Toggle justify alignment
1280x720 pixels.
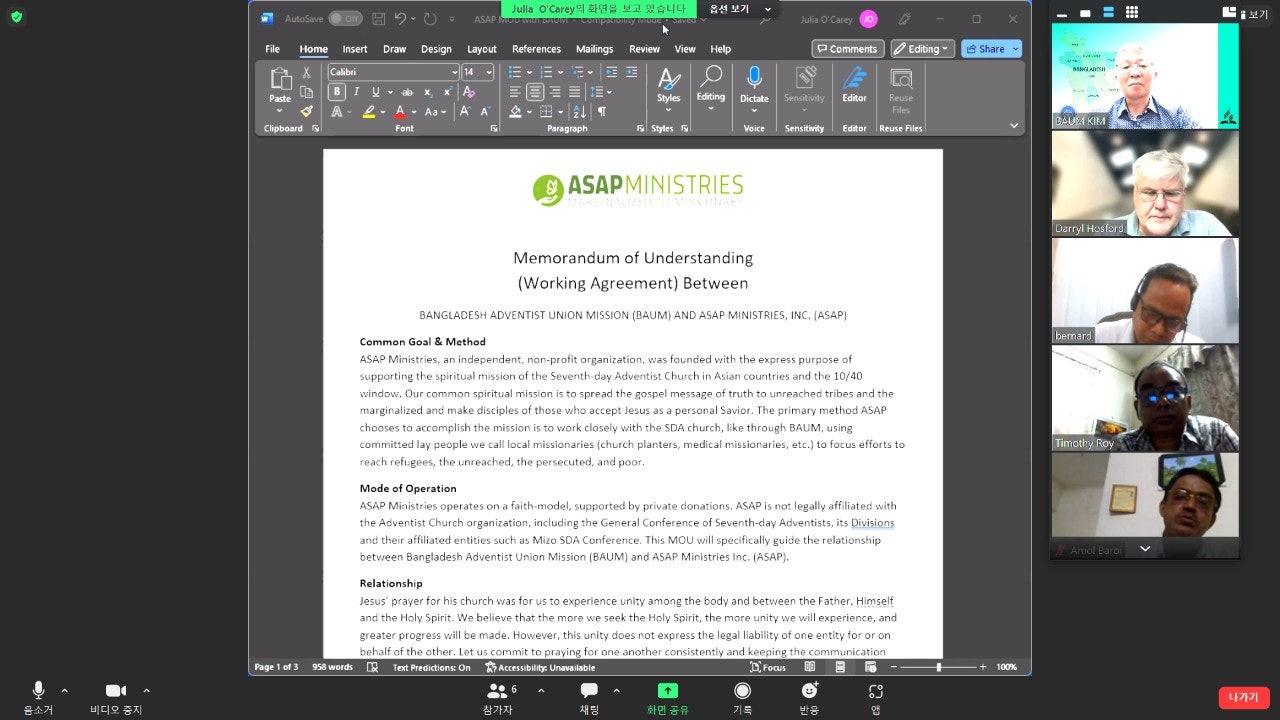[574, 92]
